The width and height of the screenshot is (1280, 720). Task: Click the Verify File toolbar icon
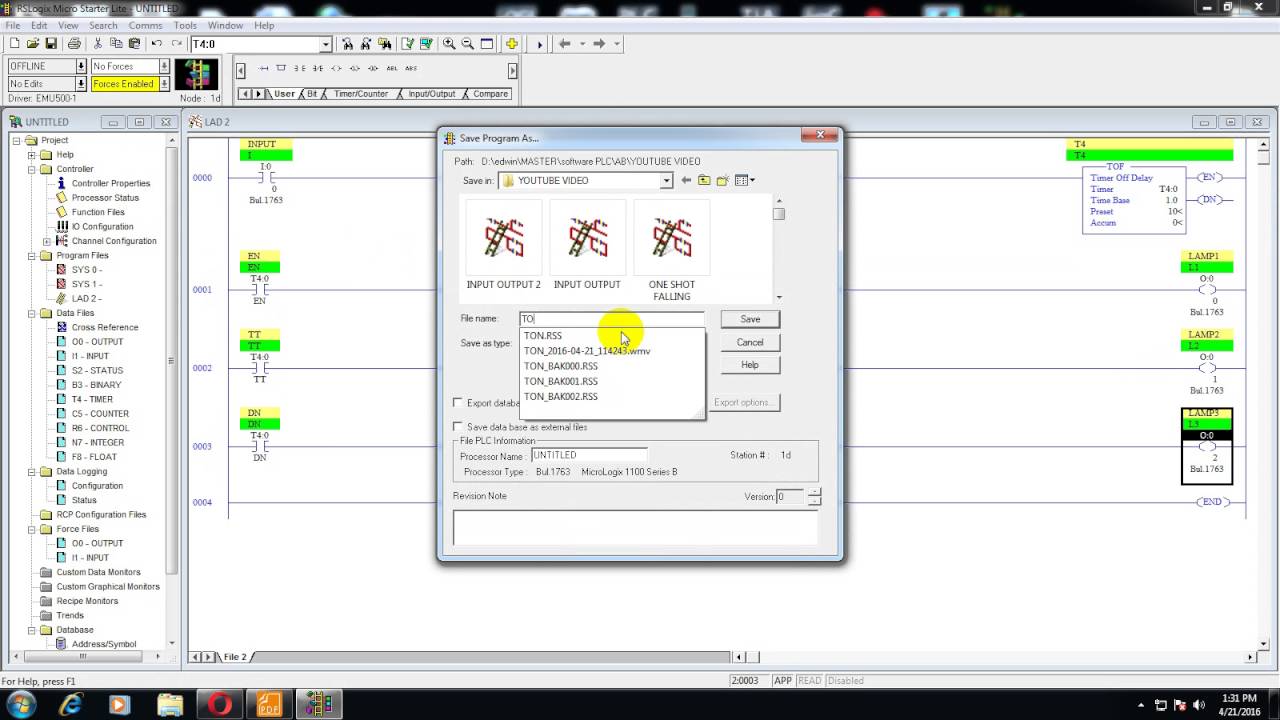[x=408, y=44]
